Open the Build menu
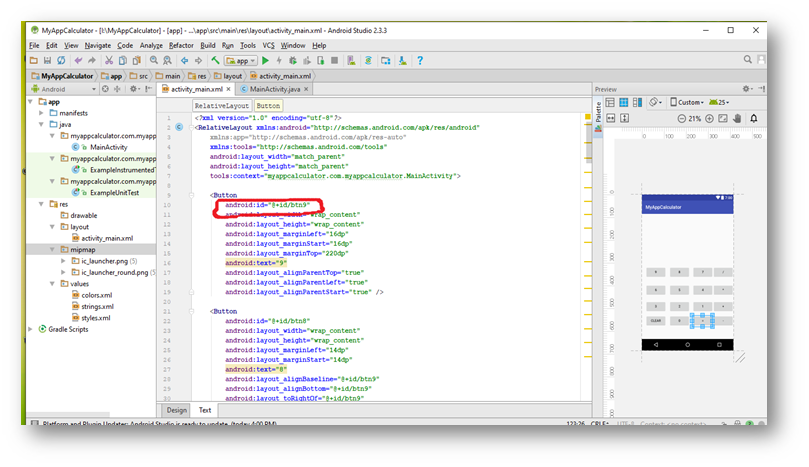The height and width of the screenshot is (467, 809). click(208, 45)
